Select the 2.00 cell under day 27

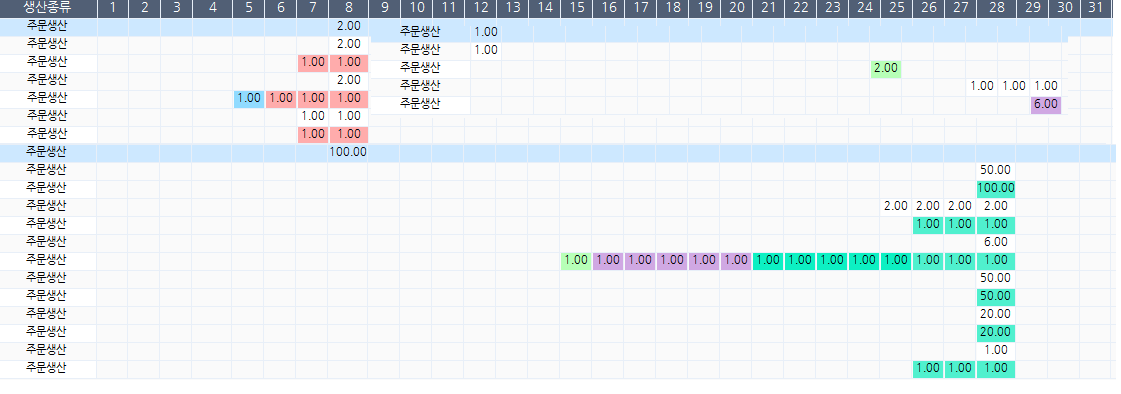(x=960, y=206)
